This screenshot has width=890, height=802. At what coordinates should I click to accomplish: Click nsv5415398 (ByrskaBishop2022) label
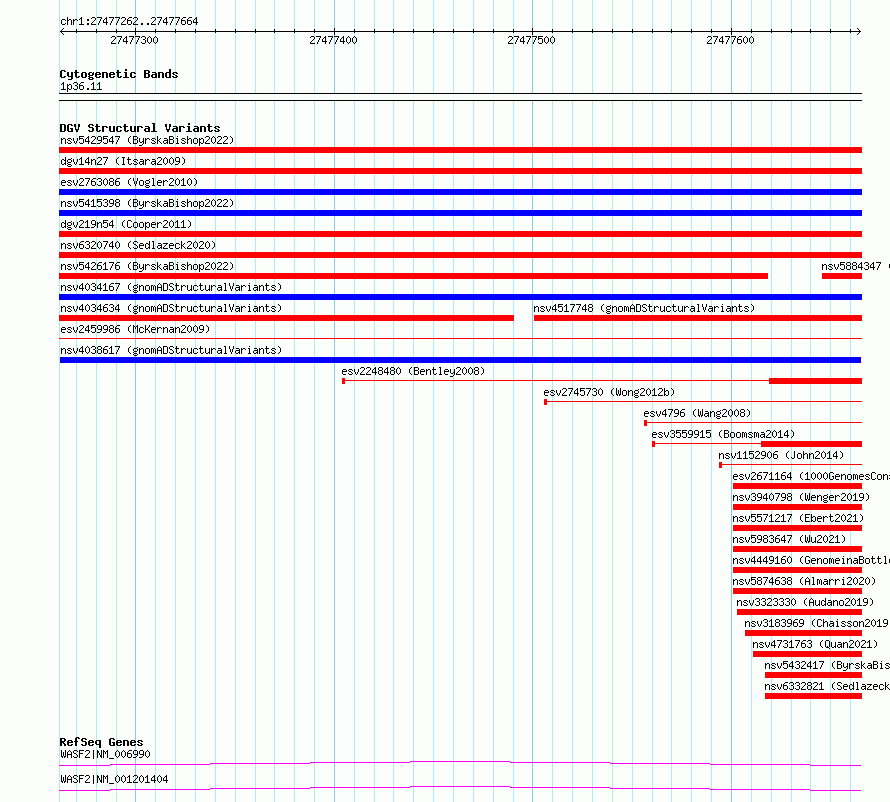(x=147, y=203)
